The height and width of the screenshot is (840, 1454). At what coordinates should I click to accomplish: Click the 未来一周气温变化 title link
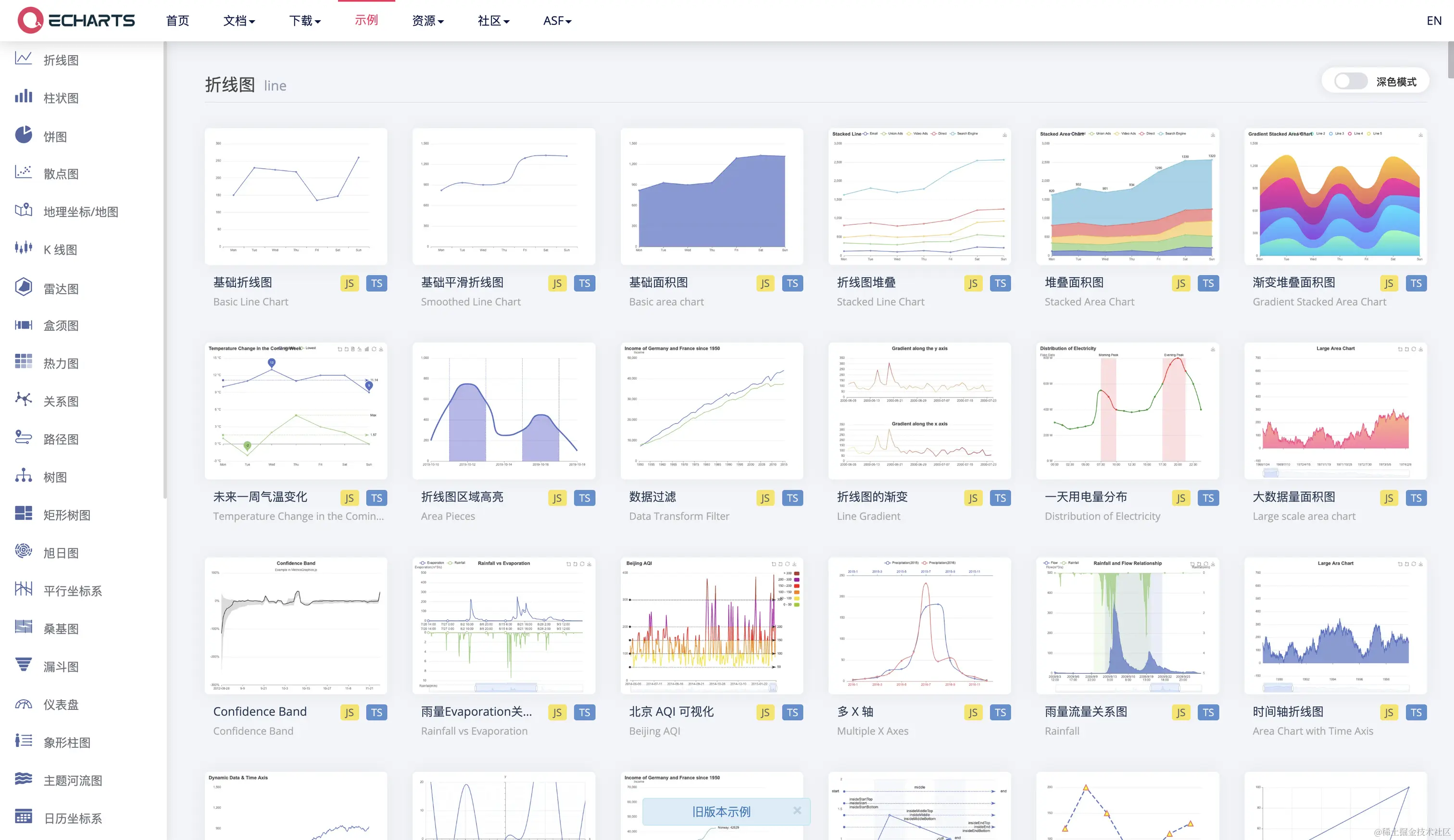(260, 497)
